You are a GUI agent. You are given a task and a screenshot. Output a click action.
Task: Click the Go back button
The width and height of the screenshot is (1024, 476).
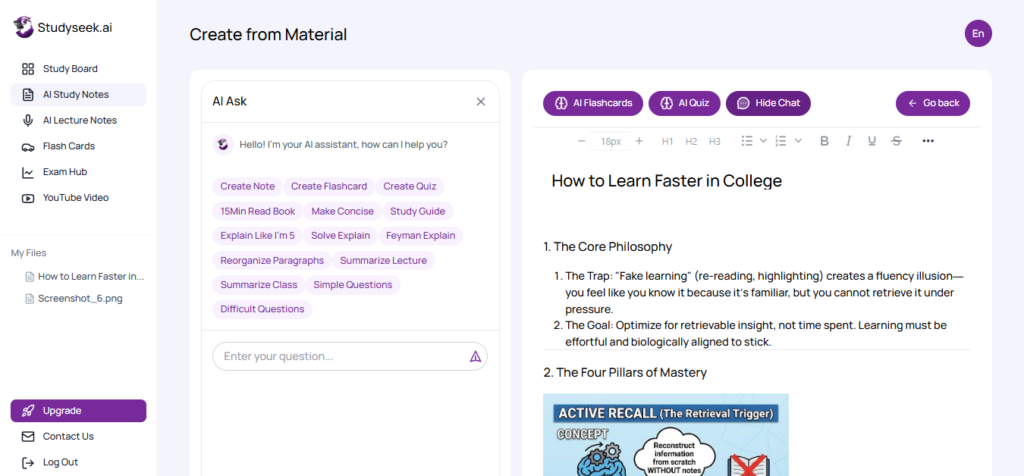(933, 103)
